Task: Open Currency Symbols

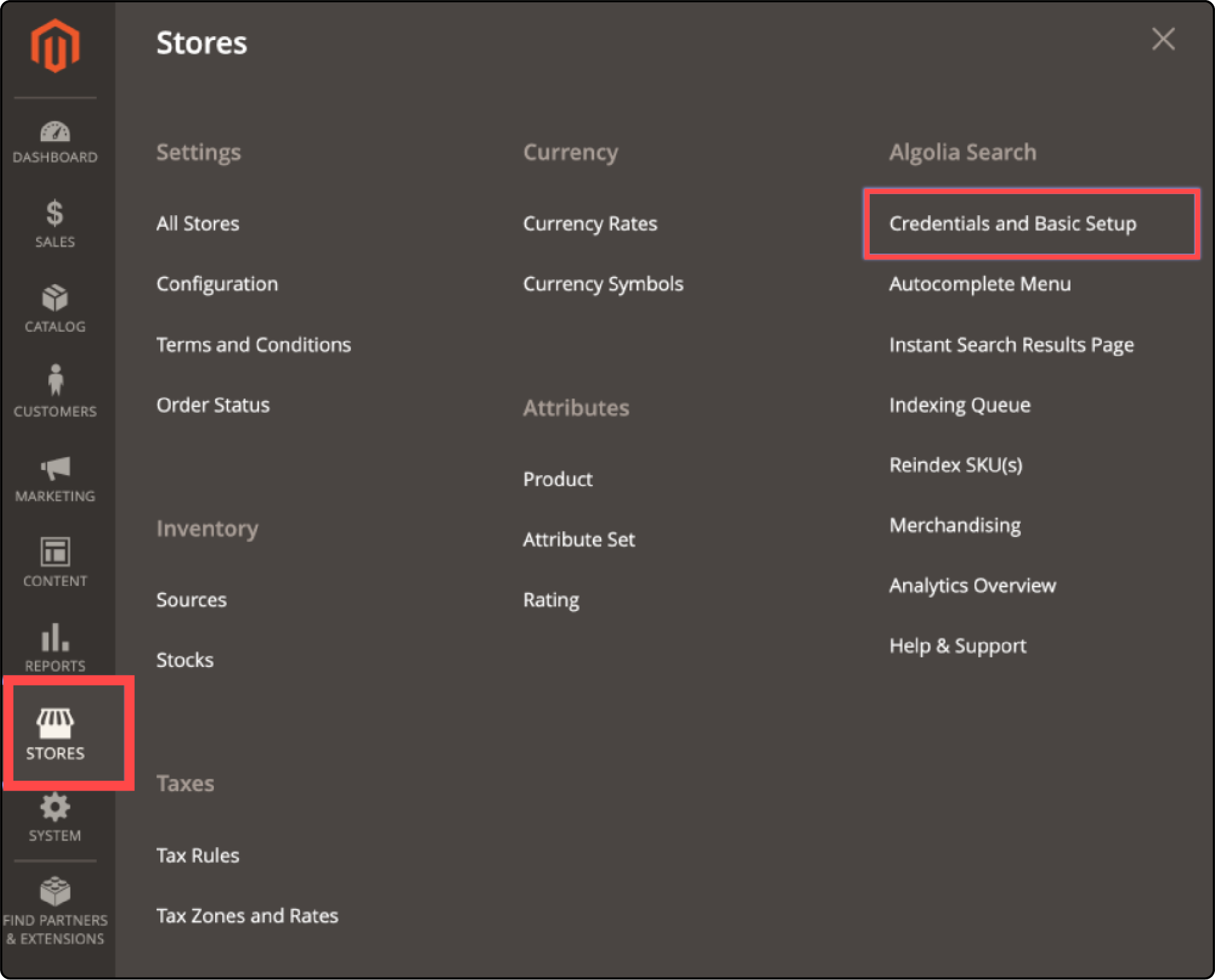Action: coord(603,284)
